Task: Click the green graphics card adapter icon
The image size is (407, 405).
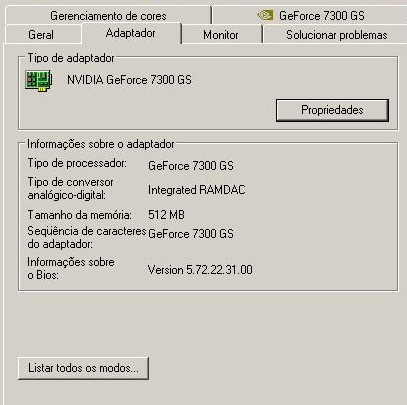Action: (x=39, y=80)
